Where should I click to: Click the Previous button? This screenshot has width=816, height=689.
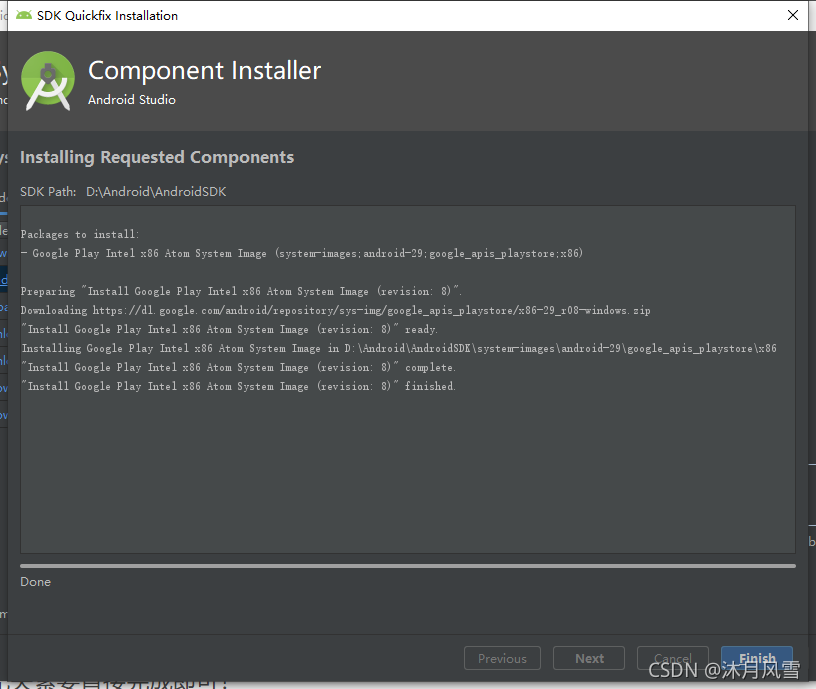click(502, 658)
